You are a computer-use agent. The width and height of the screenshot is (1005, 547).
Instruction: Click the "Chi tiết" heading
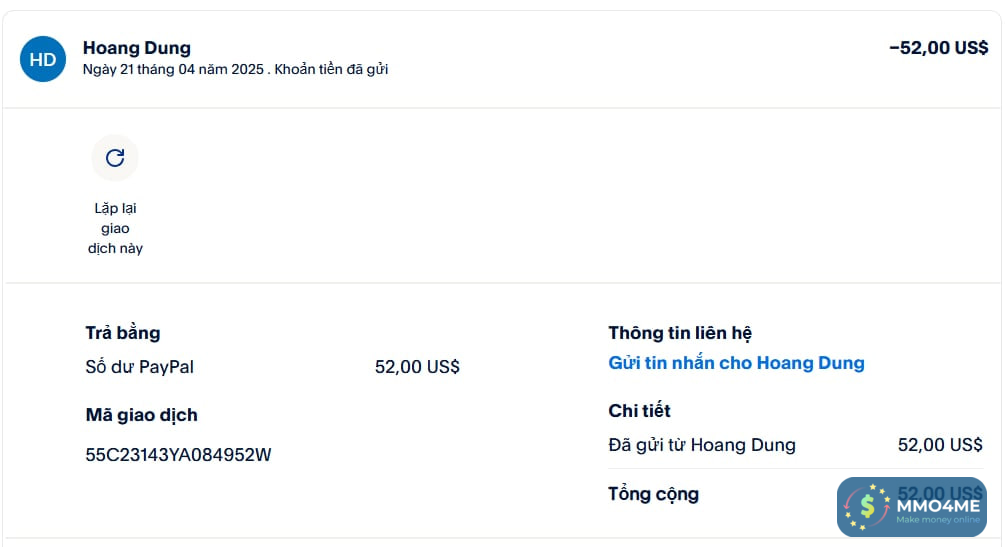(x=639, y=411)
